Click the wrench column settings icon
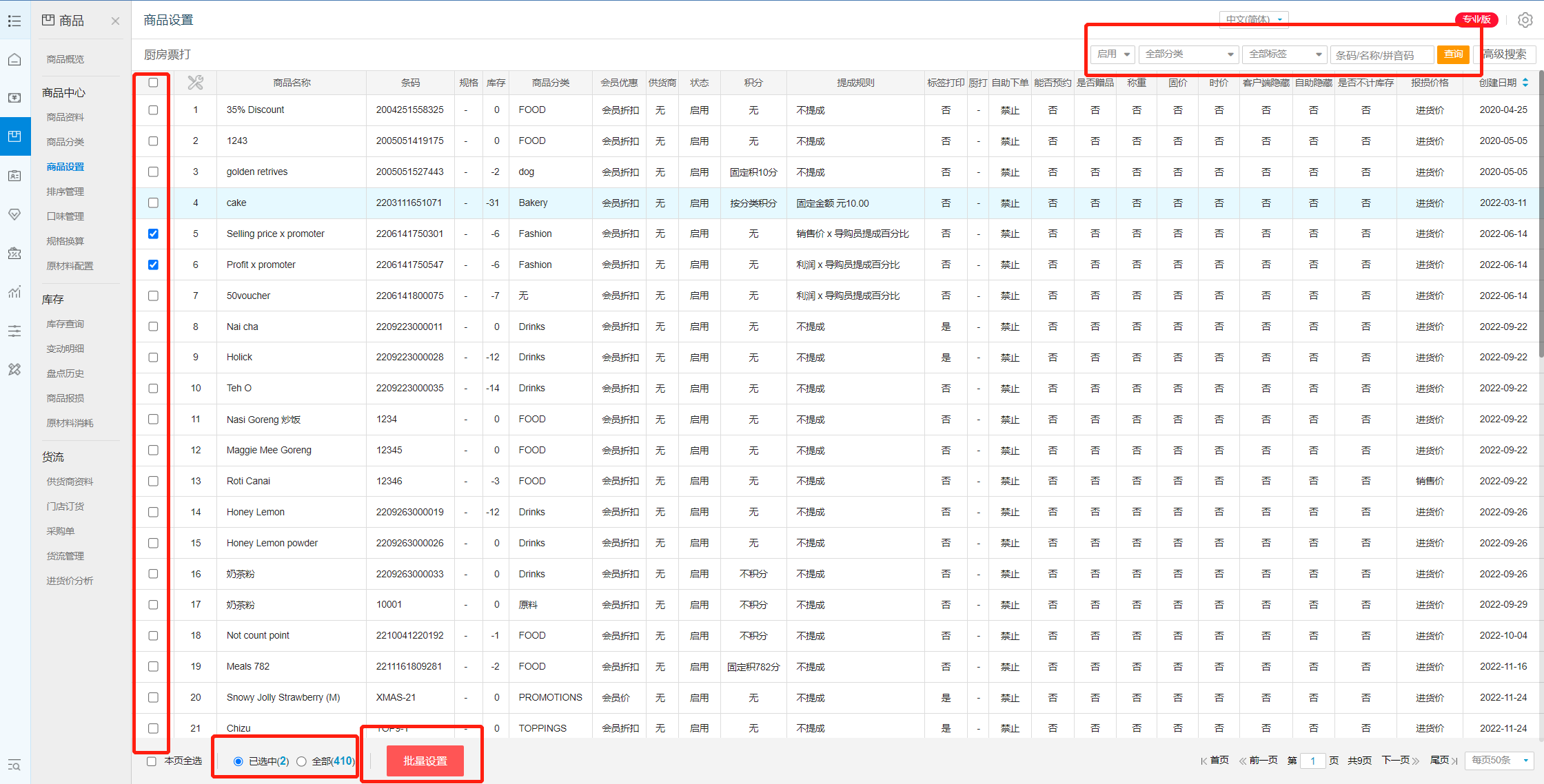 [195, 83]
